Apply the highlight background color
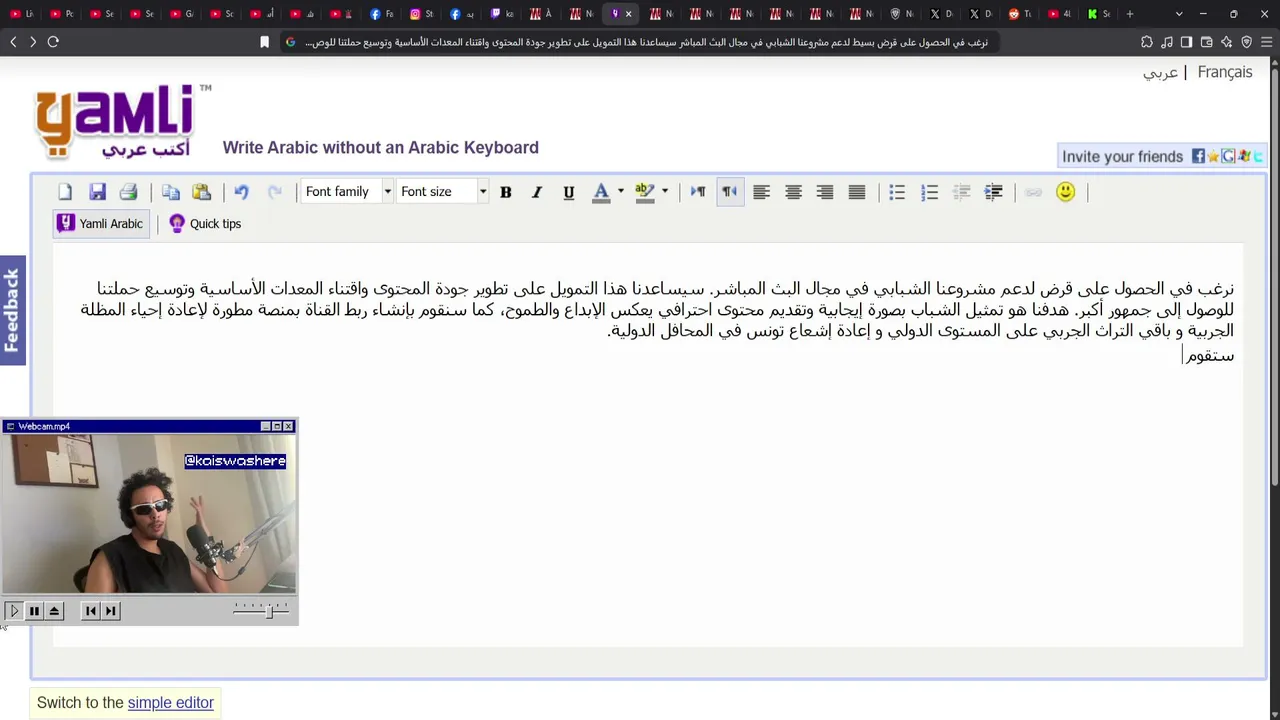The width and height of the screenshot is (1280, 720). 644,192
